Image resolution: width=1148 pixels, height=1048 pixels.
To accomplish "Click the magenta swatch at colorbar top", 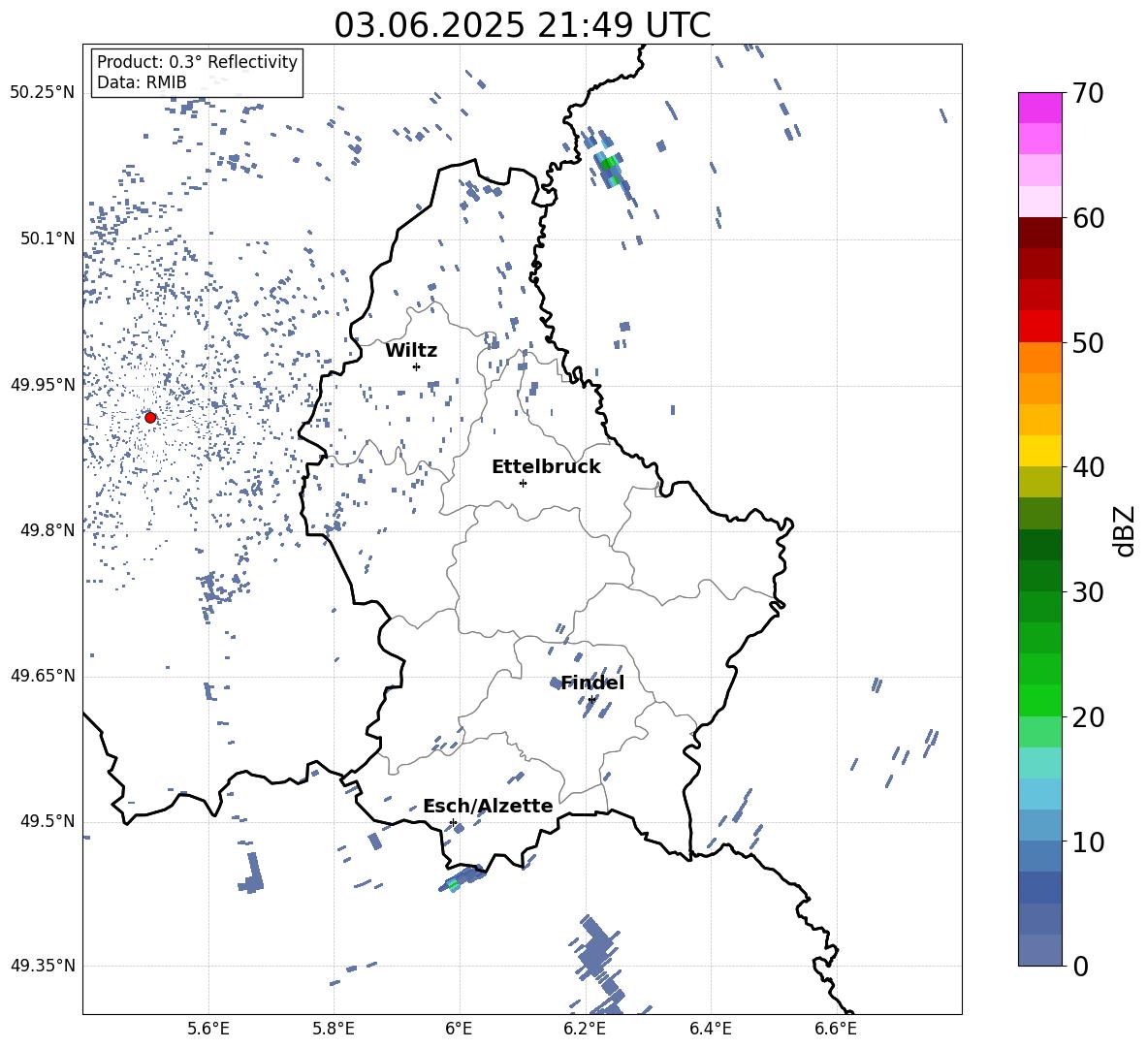I will click(x=1040, y=108).
